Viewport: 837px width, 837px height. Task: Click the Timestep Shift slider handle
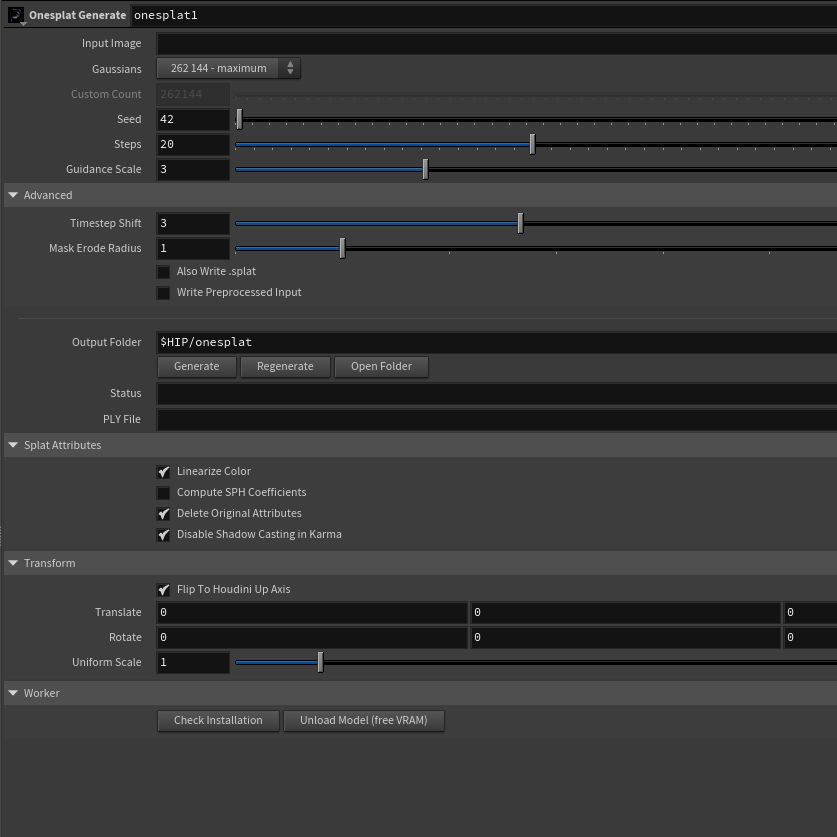[520, 223]
